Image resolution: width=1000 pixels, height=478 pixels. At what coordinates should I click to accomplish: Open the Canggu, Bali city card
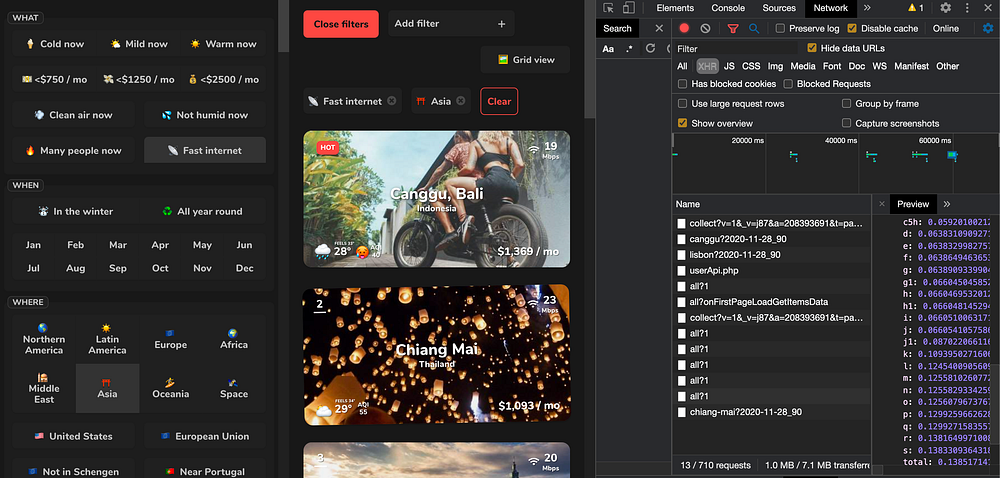(437, 199)
